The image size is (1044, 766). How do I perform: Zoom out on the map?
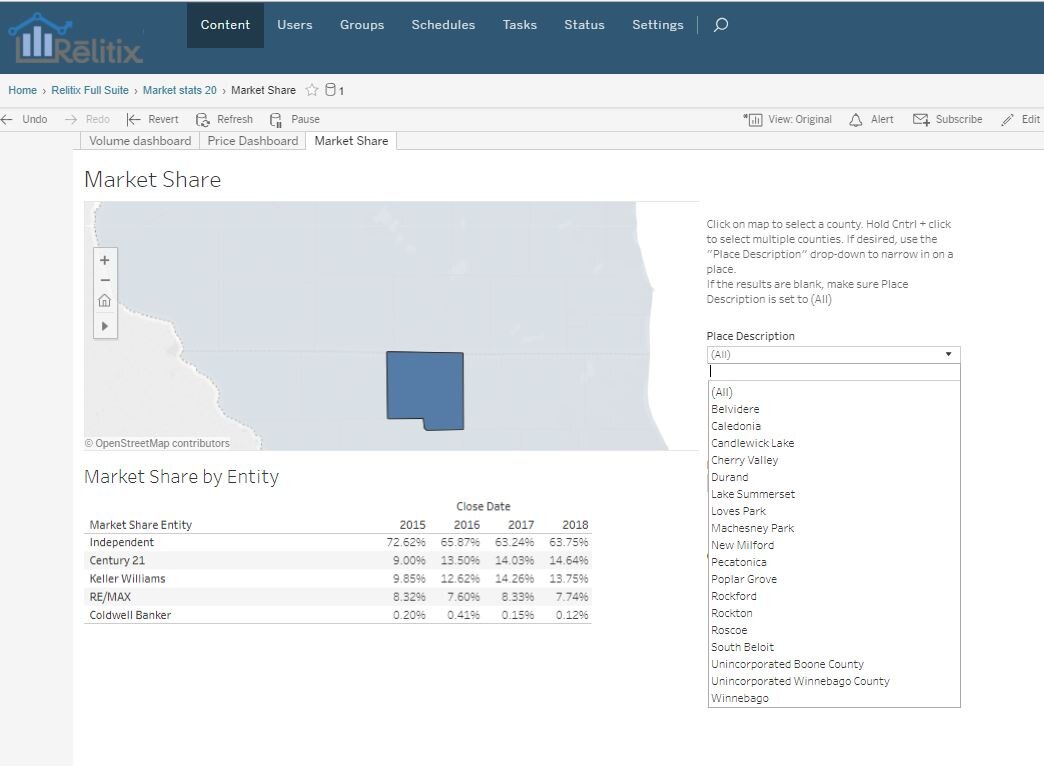tap(105, 280)
